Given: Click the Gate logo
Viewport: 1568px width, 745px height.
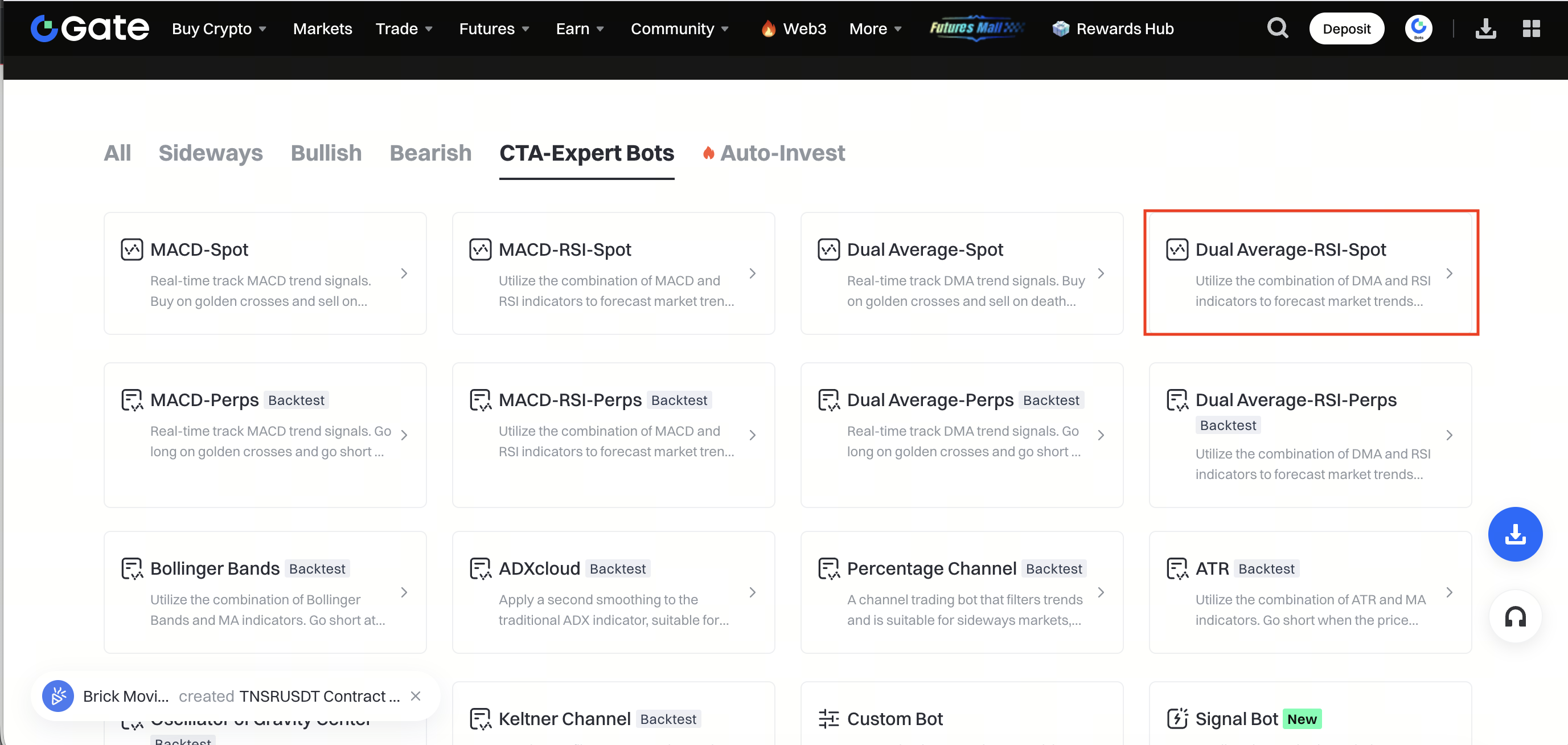Looking at the screenshot, I should [x=90, y=28].
